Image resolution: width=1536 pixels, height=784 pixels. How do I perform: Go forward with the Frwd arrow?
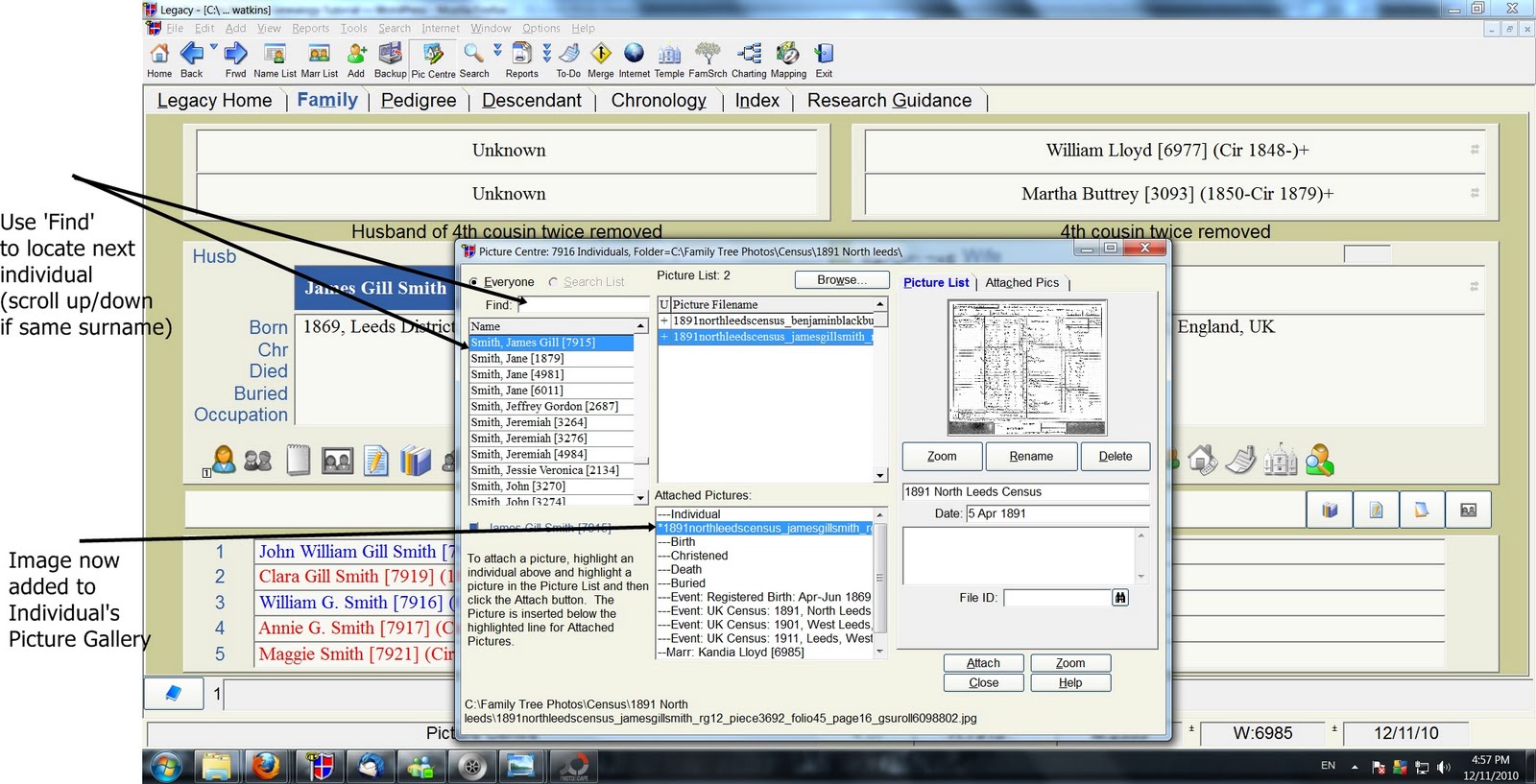point(235,59)
